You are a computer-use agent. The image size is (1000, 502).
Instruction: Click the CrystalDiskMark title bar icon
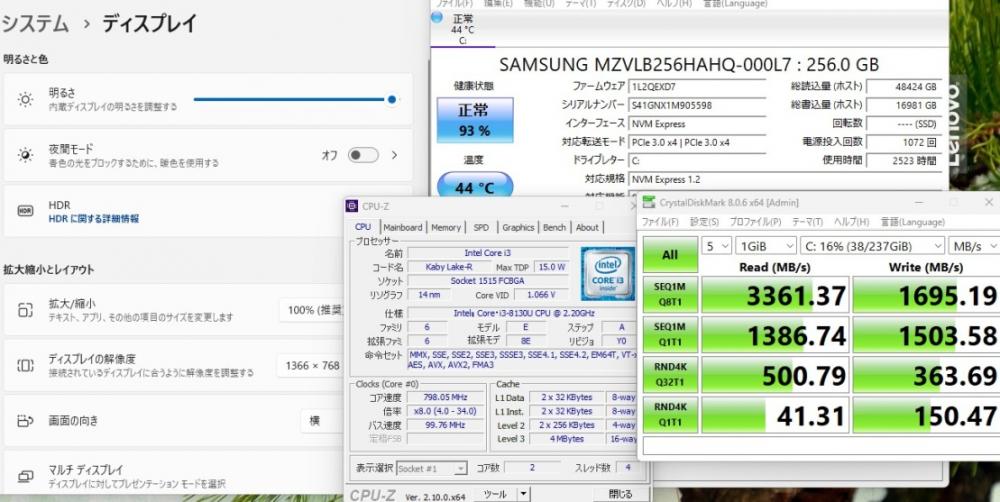point(649,203)
